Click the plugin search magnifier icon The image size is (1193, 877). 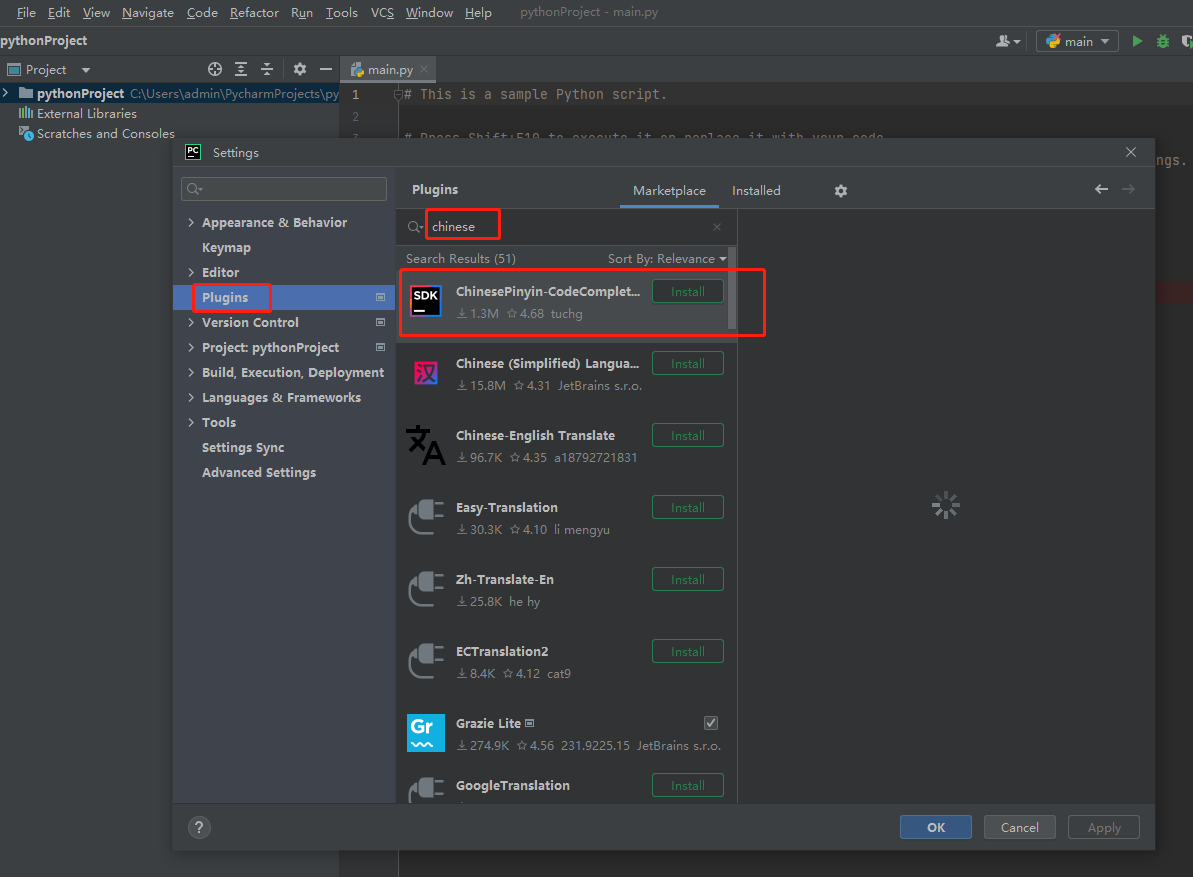pos(415,227)
